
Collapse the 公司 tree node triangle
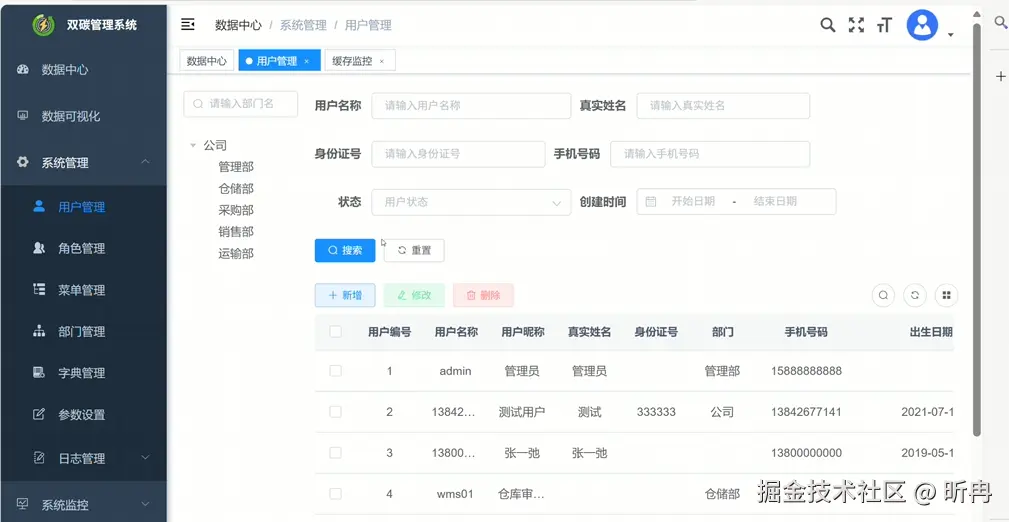point(193,145)
